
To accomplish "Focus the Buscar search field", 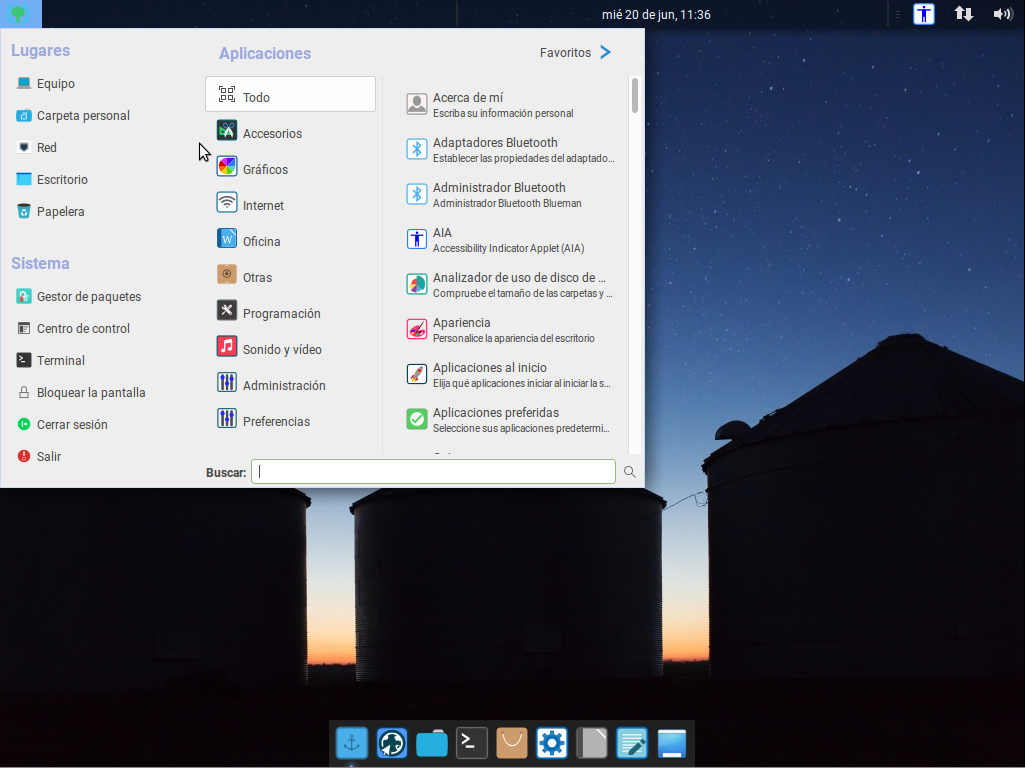I will [433, 472].
